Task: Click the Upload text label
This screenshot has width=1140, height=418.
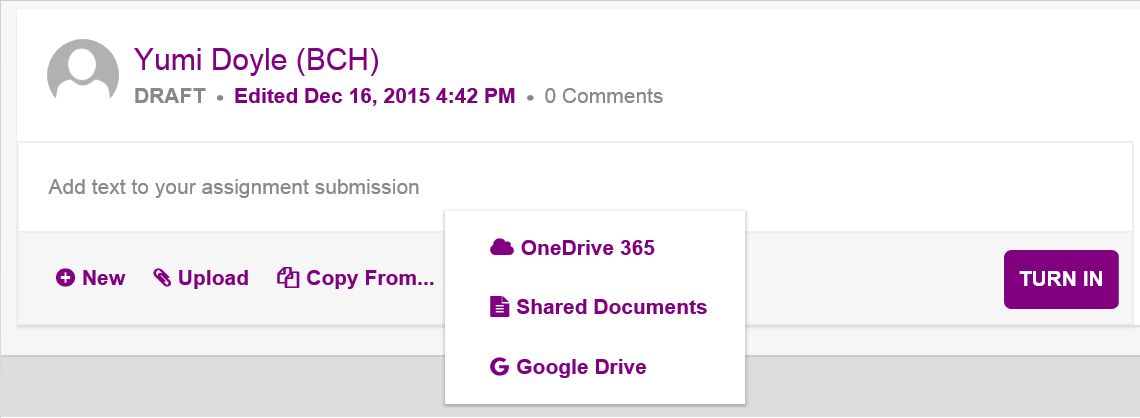Action: (213, 278)
